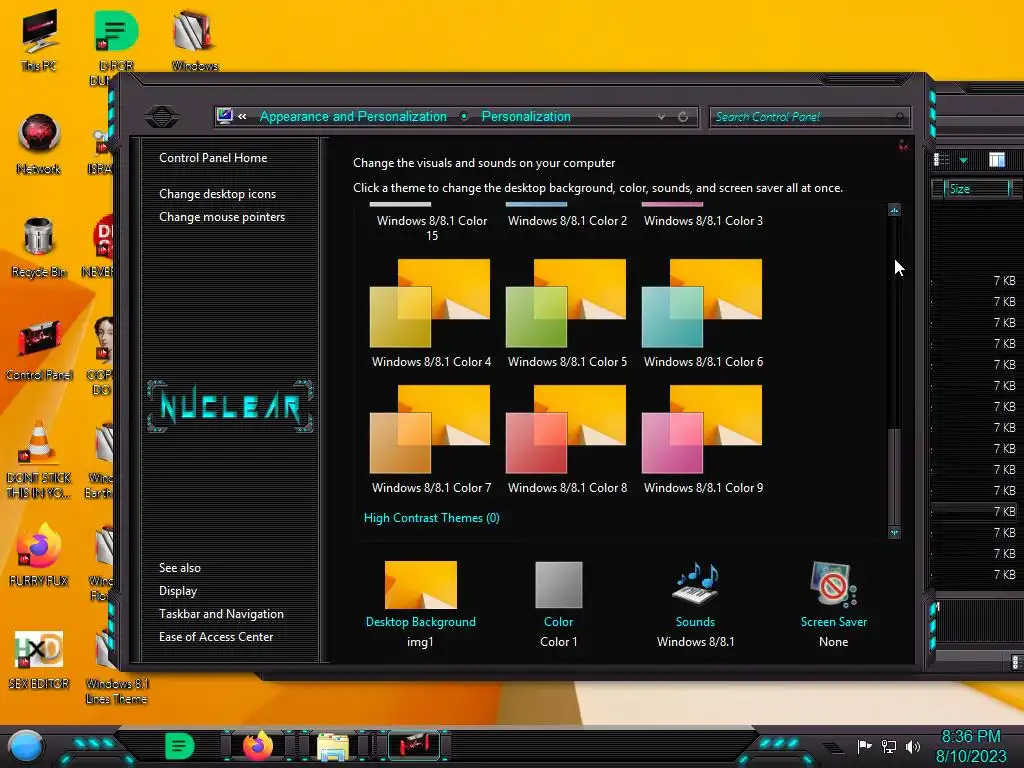Select Windows 8/8.1 Color 7 theme
This screenshot has width=1024, height=768.
(431, 439)
